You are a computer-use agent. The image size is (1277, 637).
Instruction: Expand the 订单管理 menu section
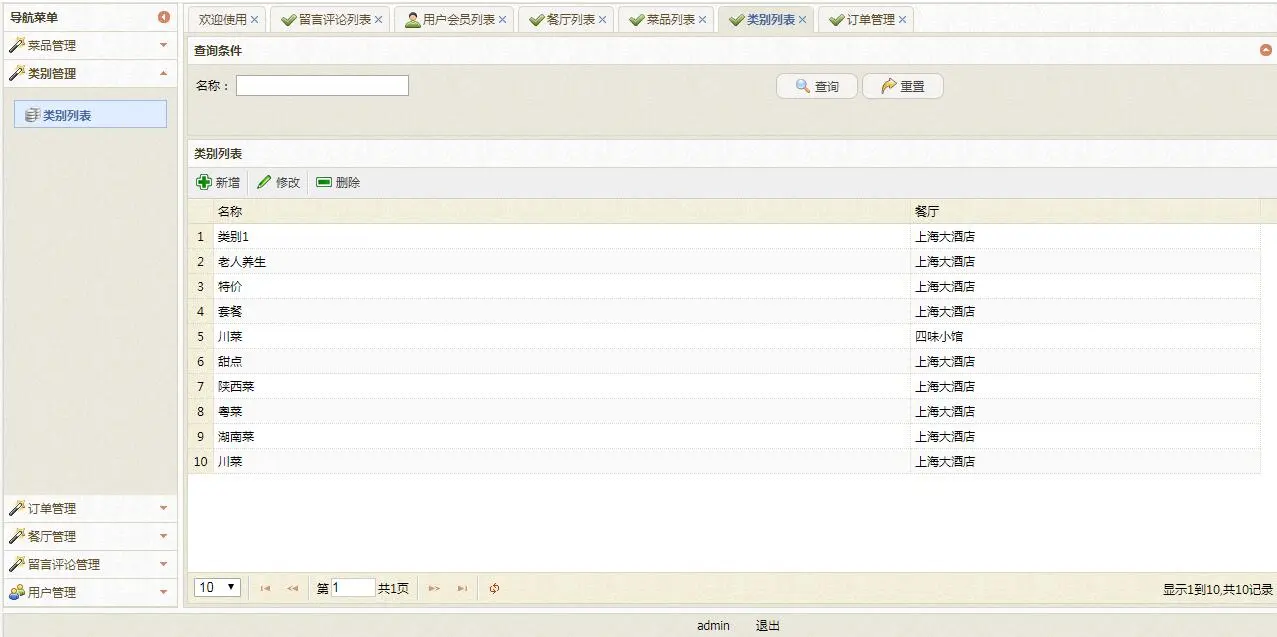pyautogui.click(x=164, y=508)
